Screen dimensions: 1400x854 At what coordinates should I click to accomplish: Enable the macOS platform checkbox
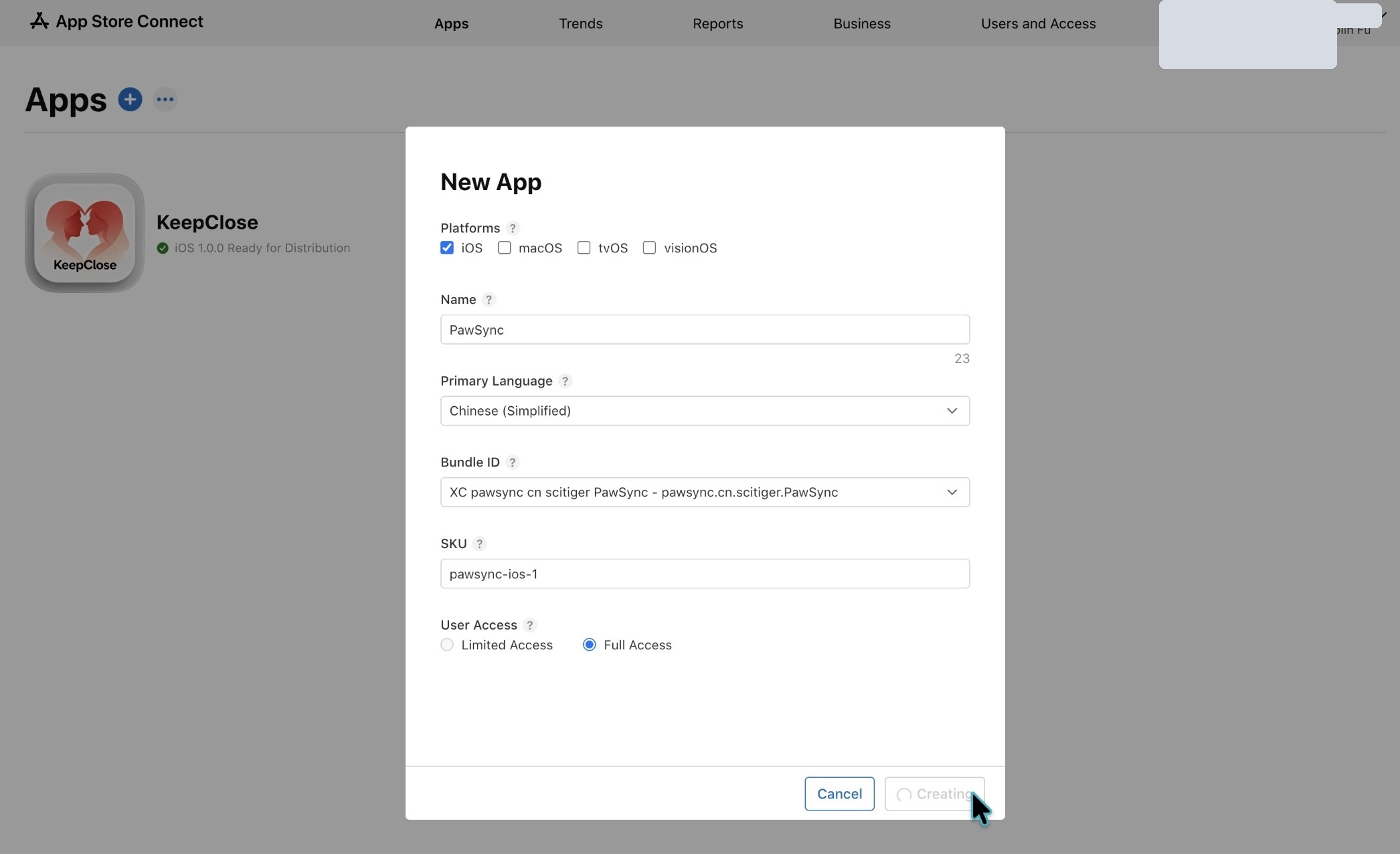[x=505, y=248]
